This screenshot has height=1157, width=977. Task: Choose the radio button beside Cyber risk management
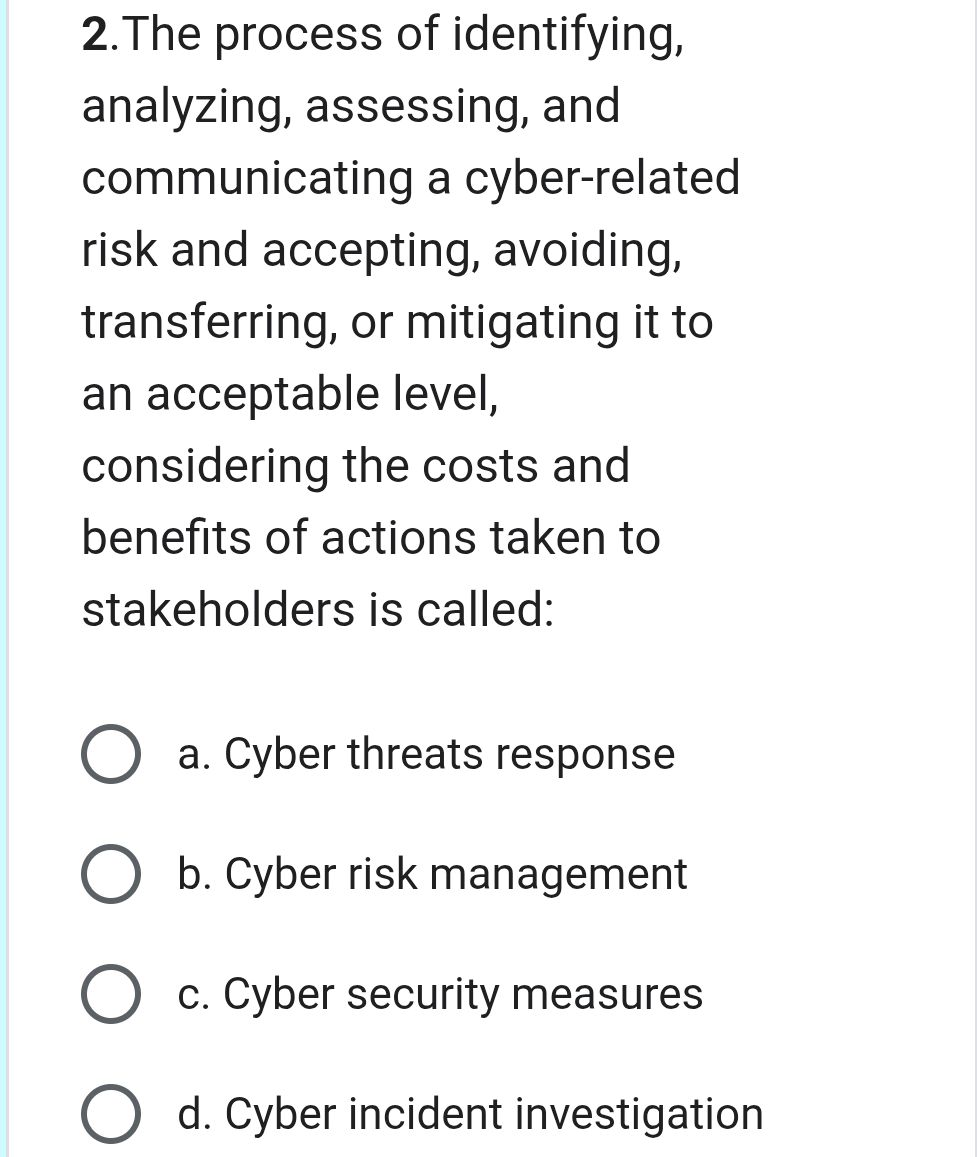[109, 876]
